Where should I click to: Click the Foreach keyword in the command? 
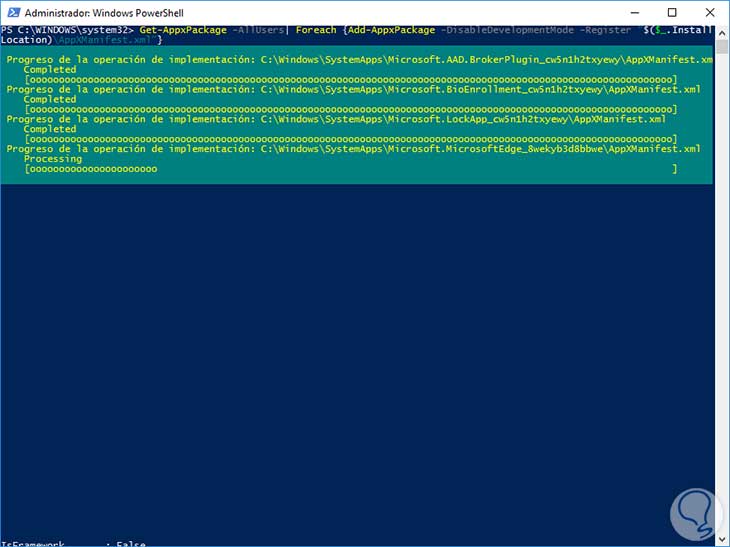click(316, 30)
